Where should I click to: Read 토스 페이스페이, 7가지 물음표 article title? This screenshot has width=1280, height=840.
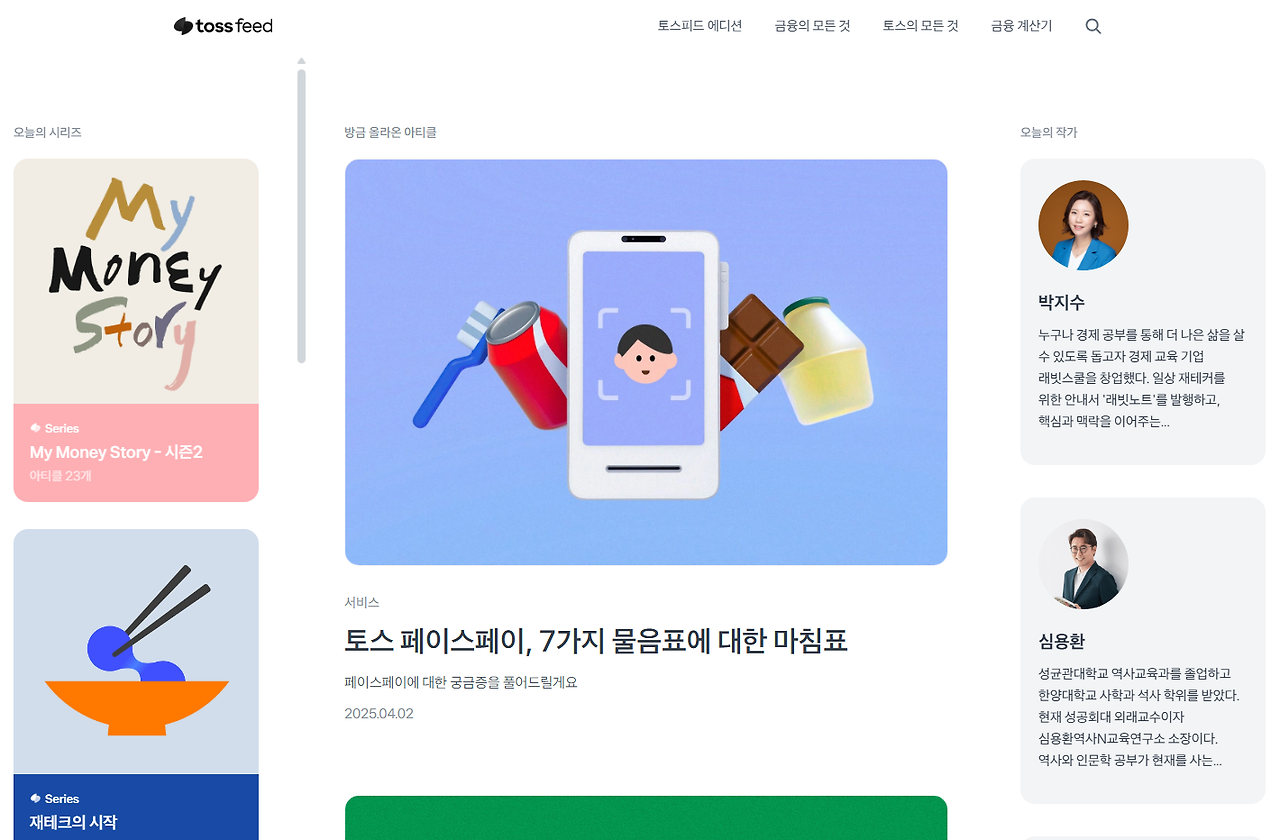(x=596, y=640)
